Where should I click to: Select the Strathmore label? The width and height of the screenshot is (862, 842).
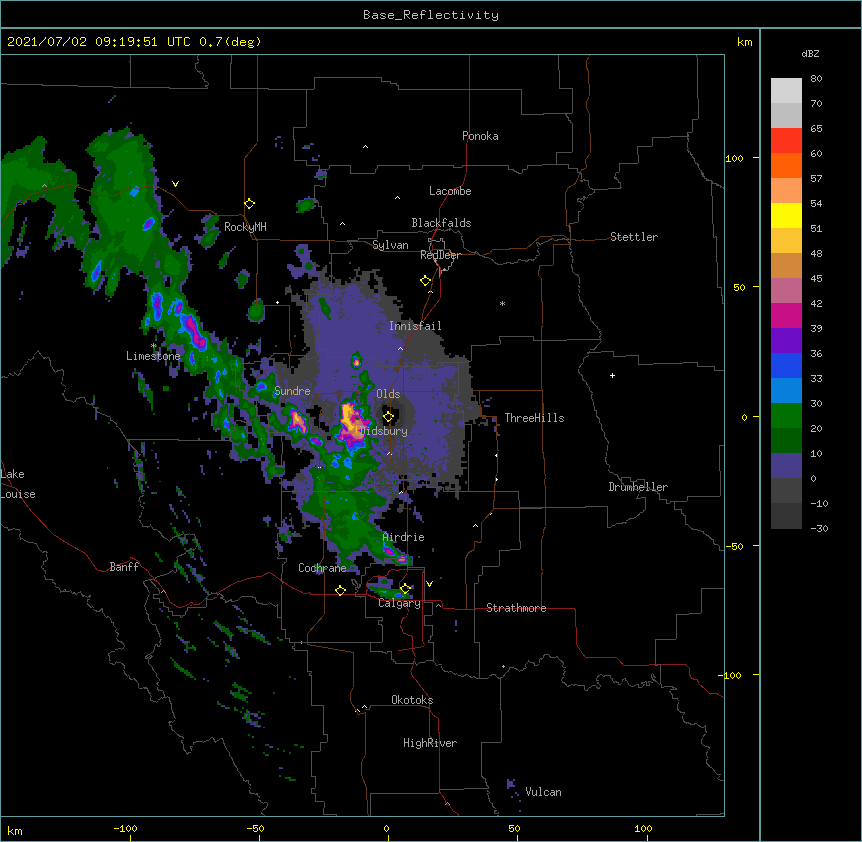[x=516, y=608]
